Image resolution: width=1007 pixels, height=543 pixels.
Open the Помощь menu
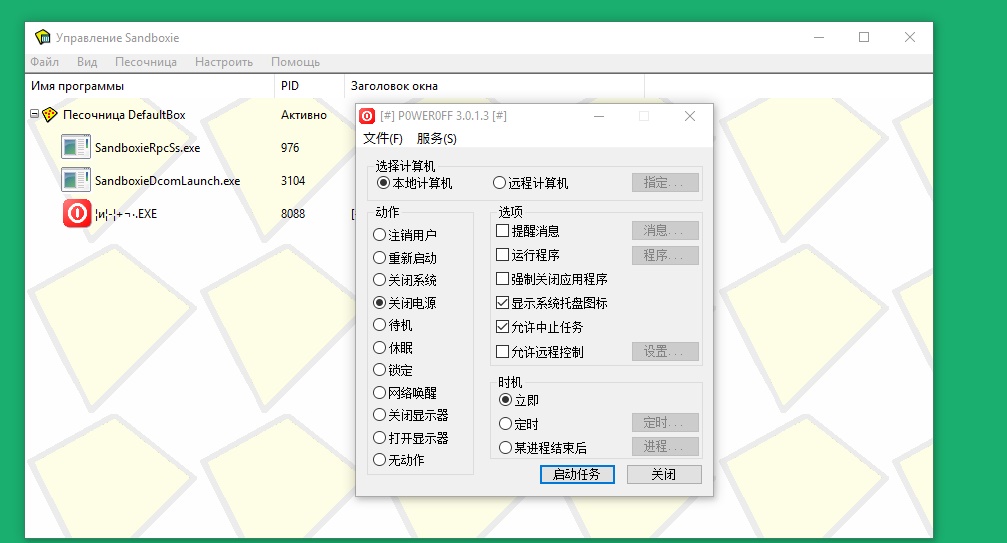click(x=295, y=62)
